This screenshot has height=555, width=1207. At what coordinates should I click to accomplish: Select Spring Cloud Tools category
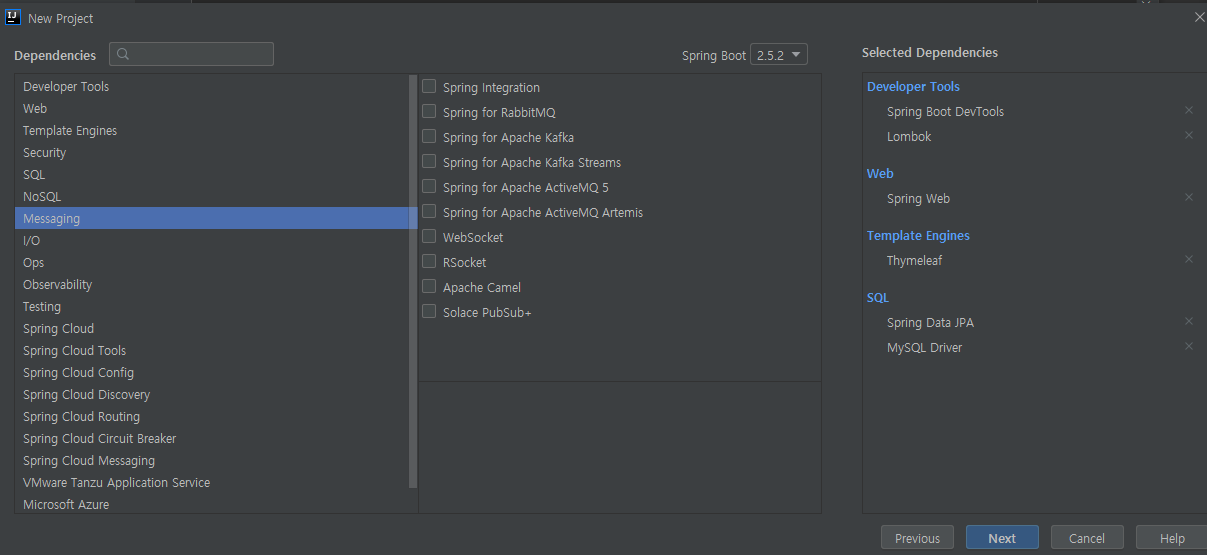[x=212, y=351]
